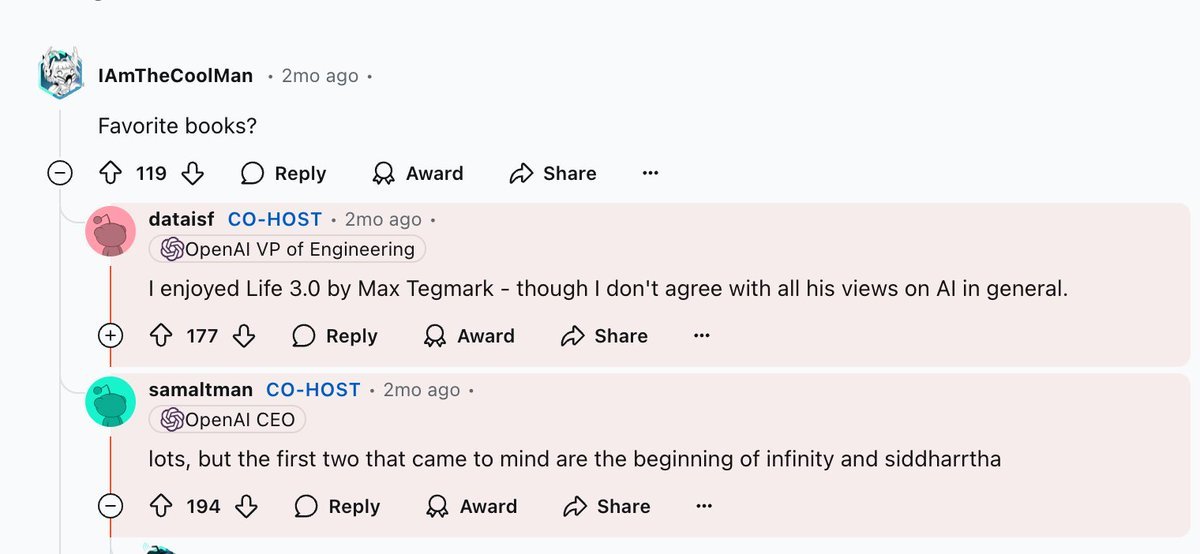Click samaltman's teal avatar thumbnail
Screen dimensions: 1200x554
111,402
